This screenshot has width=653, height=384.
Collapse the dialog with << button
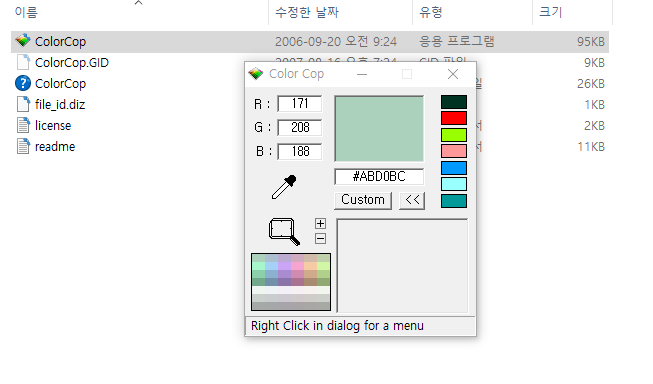(x=412, y=200)
